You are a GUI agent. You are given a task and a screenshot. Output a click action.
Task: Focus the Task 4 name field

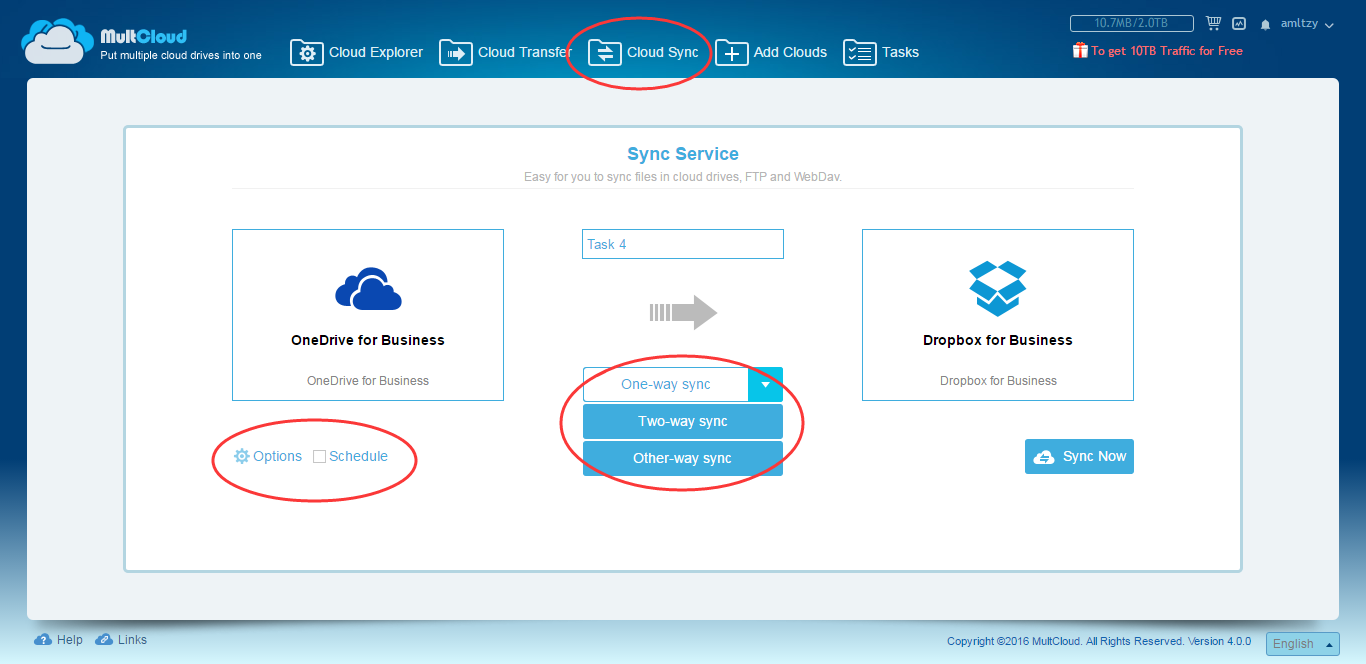(x=683, y=244)
